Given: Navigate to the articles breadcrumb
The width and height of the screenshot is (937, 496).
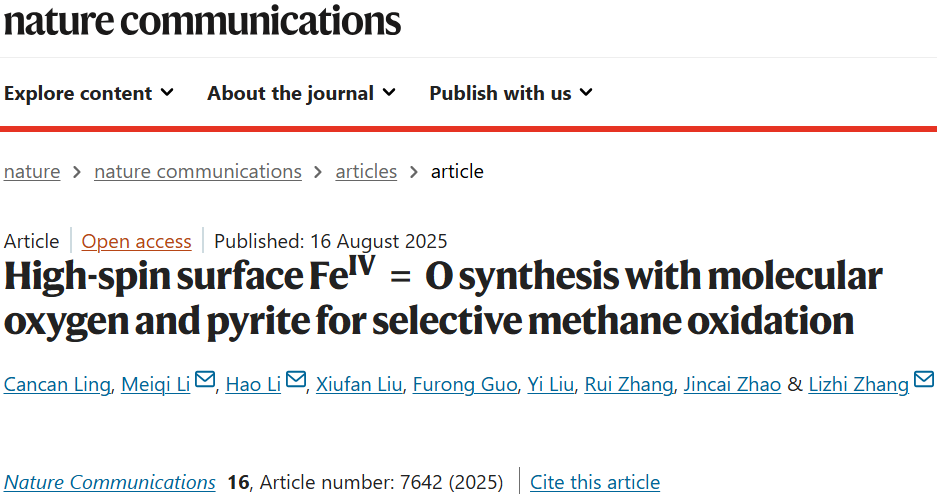Looking at the screenshot, I should tap(366, 172).
